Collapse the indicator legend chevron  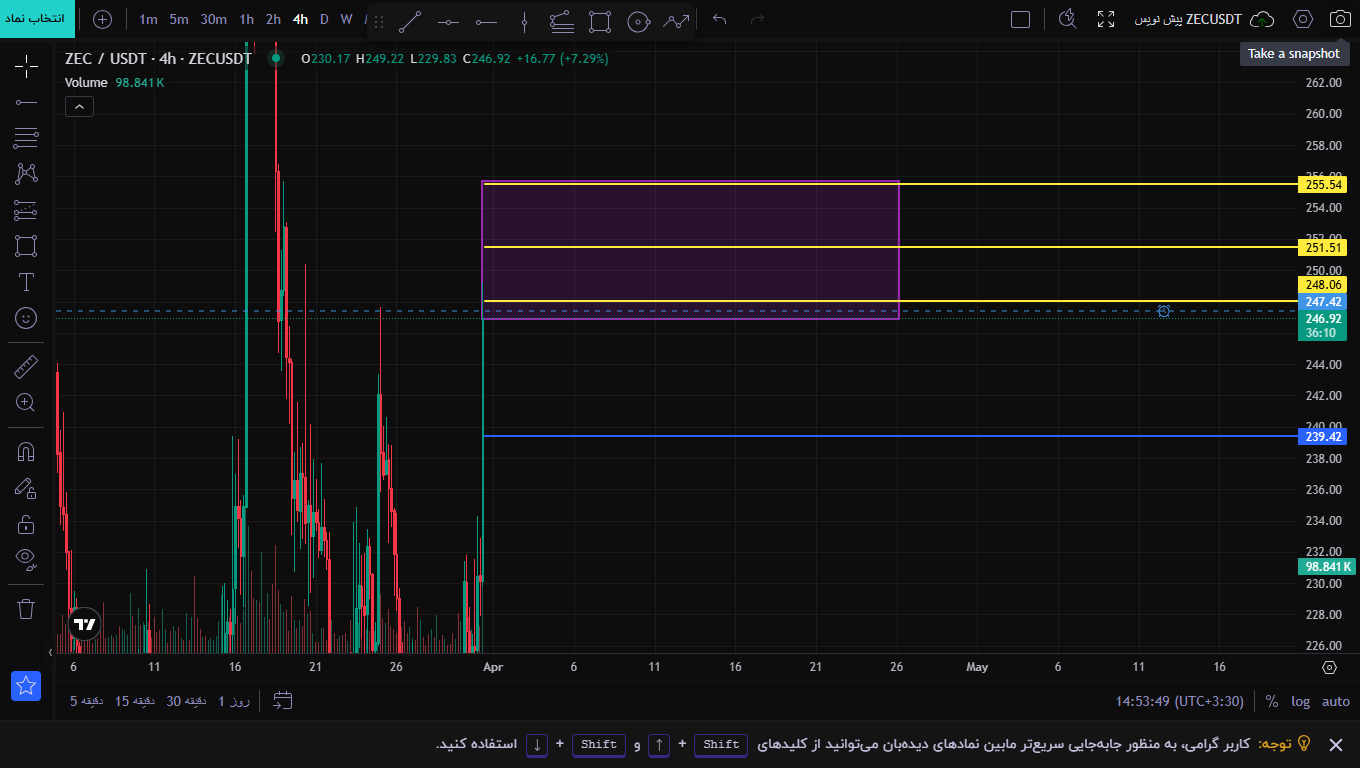[x=79, y=106]
